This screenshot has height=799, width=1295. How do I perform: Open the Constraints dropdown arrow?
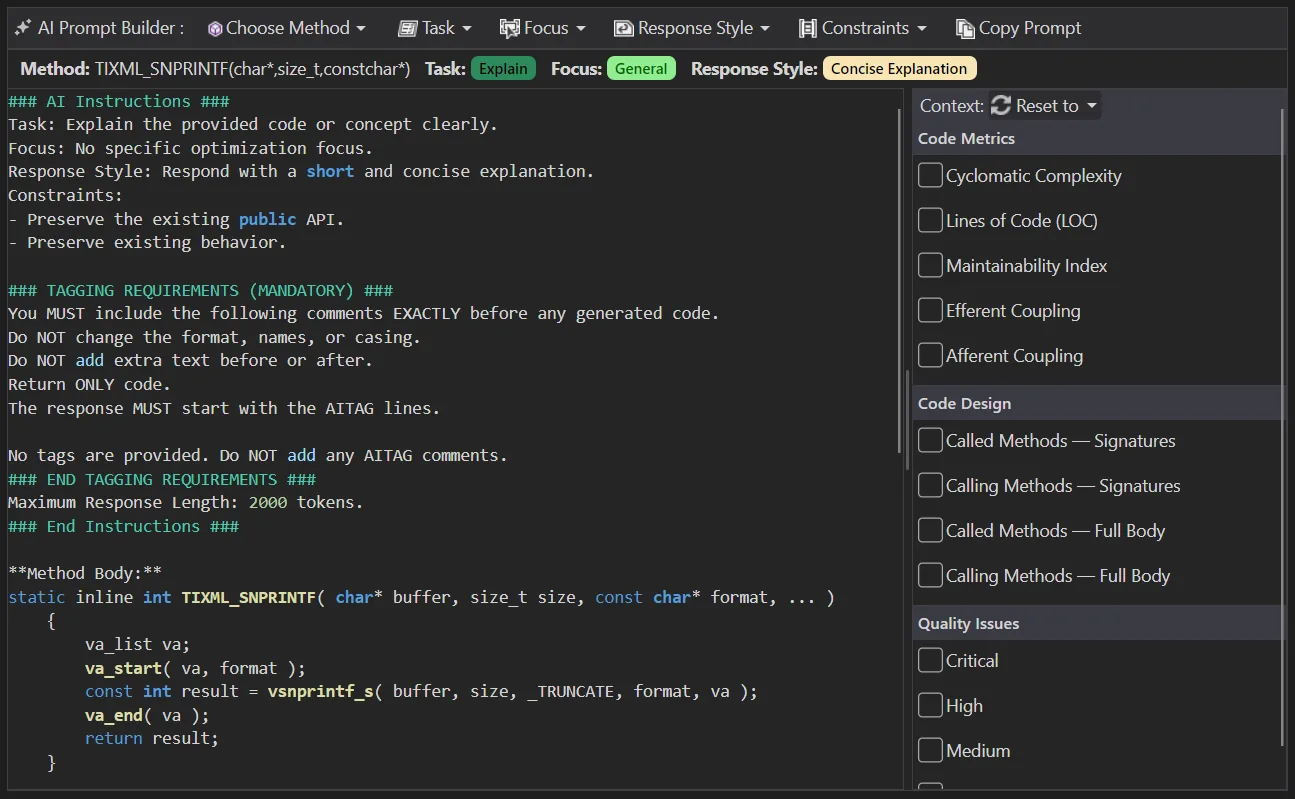click(922, 29)
